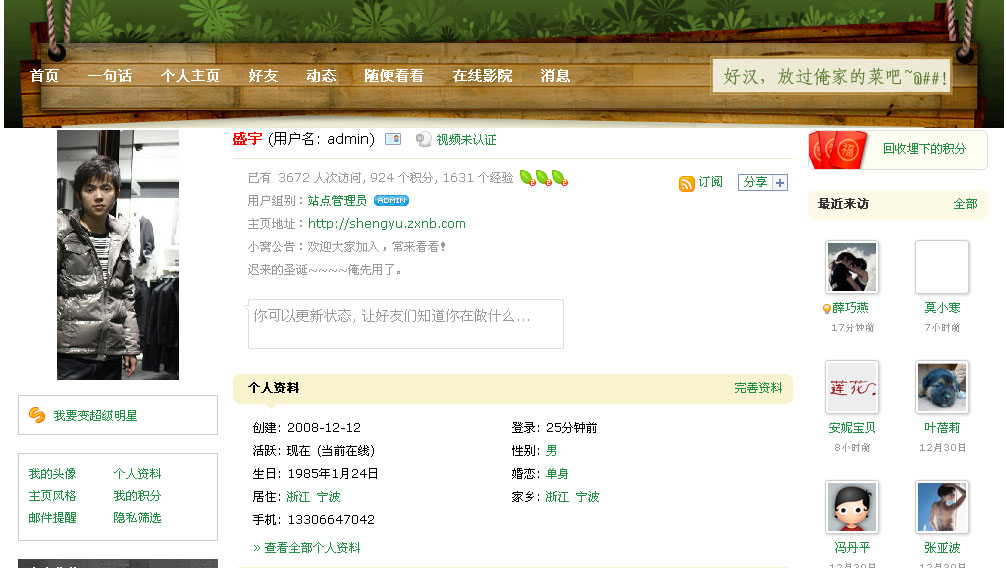Click the green leaf experience level icons
Viewport: 1006px width, 568px height.
[543, 178]
